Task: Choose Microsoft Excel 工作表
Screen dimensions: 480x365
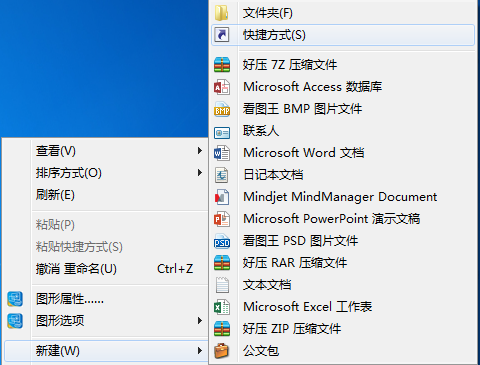Action: click(x=343, y=307)
